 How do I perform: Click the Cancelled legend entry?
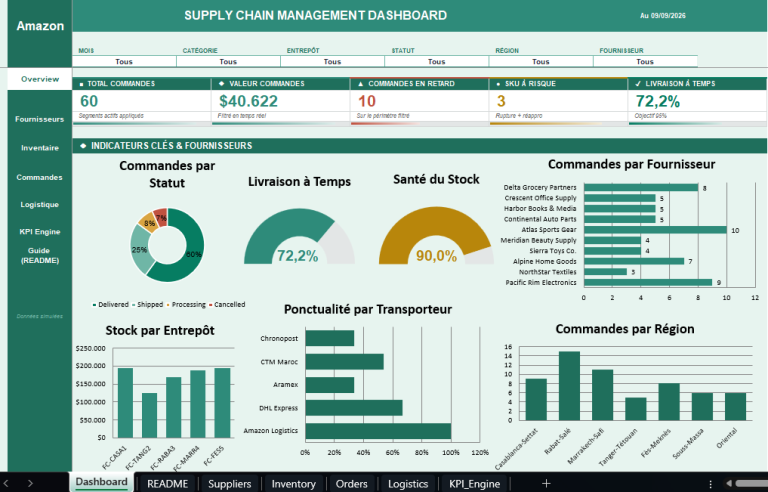[x=227, y=305]
